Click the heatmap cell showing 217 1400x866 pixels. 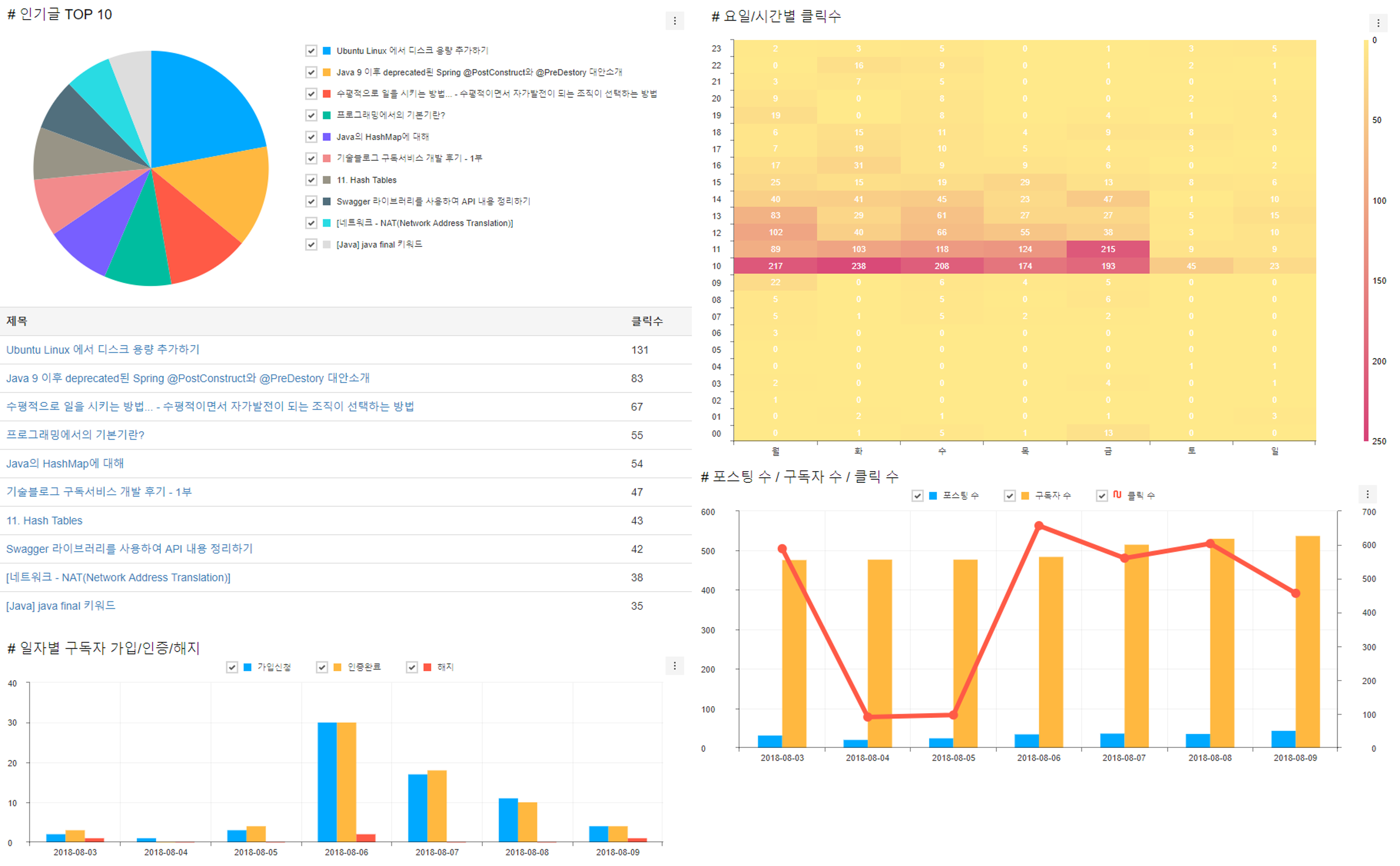775,266
